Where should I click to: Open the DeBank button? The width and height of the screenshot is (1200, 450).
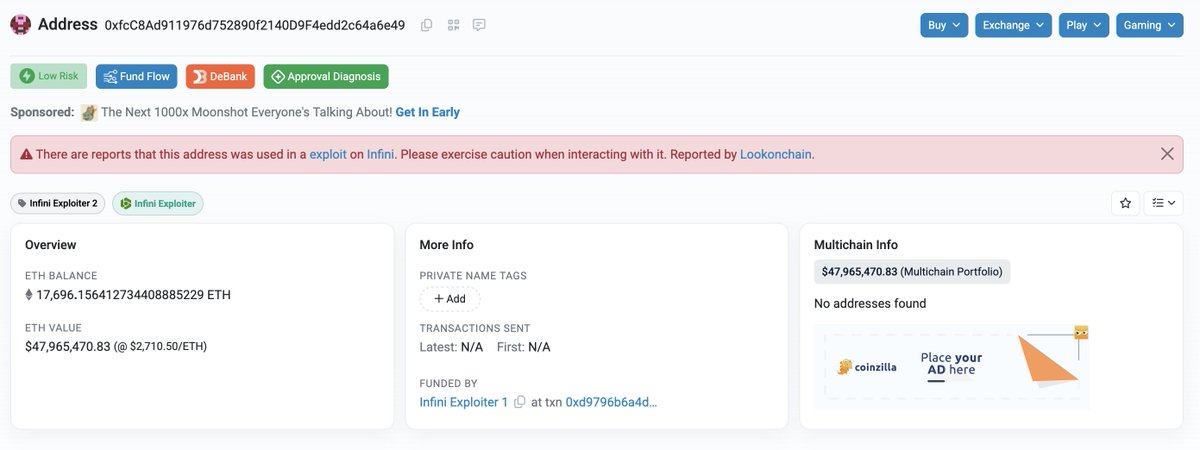coord(220,76)
